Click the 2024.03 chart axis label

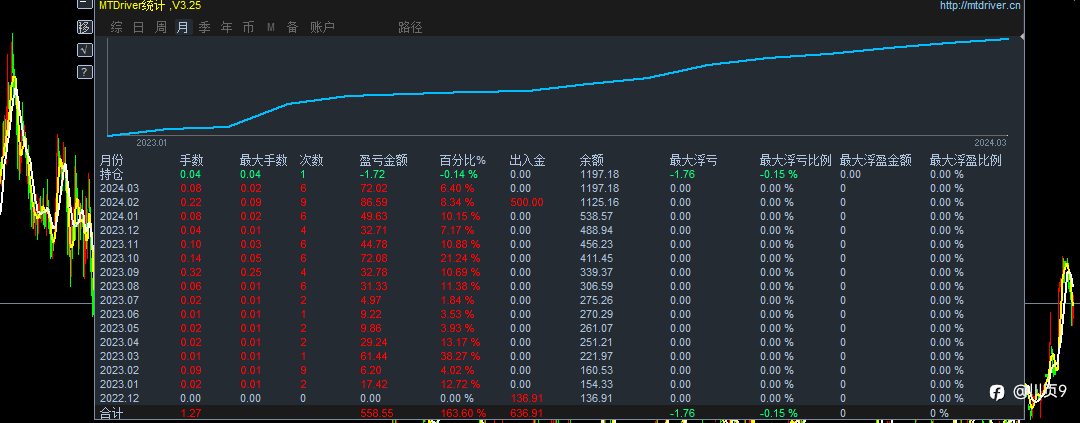tap(990, 143)
